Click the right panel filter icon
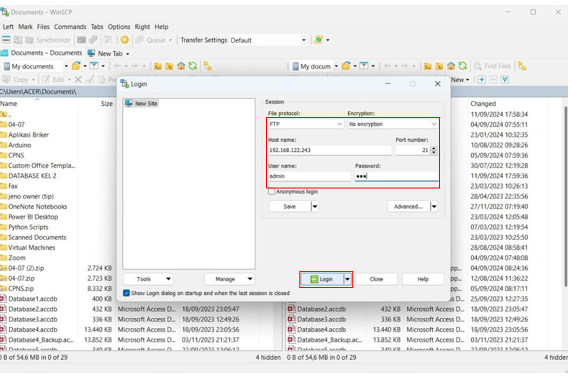 [x=364, y=66]
